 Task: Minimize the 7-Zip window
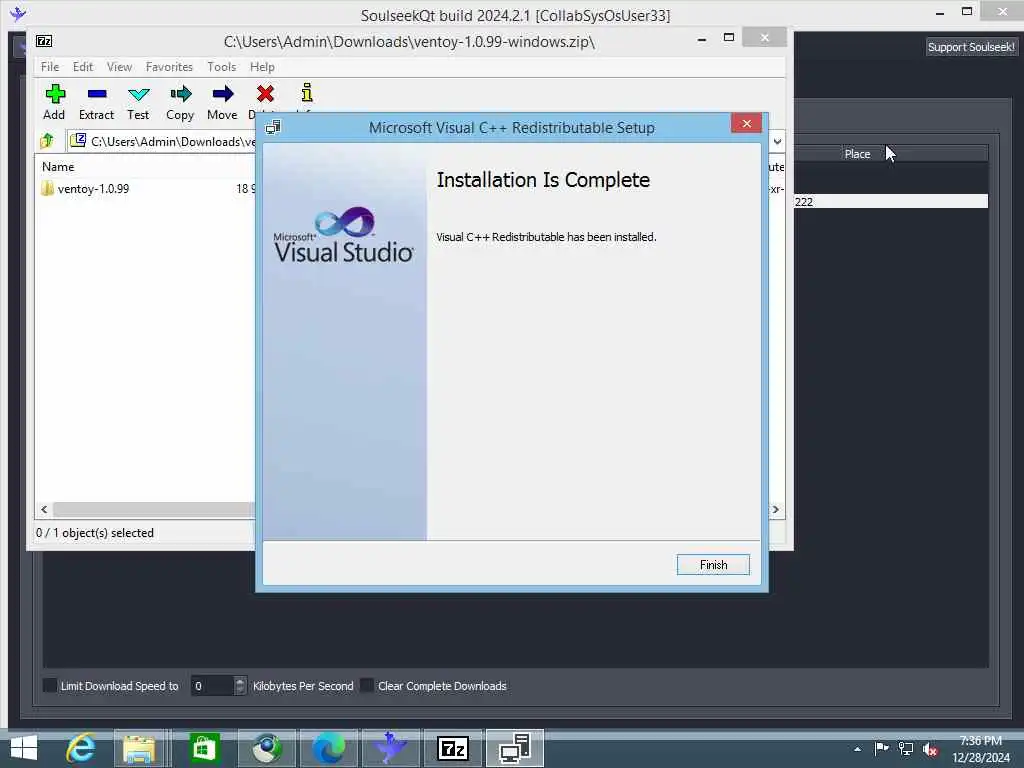tap(702, 39)
